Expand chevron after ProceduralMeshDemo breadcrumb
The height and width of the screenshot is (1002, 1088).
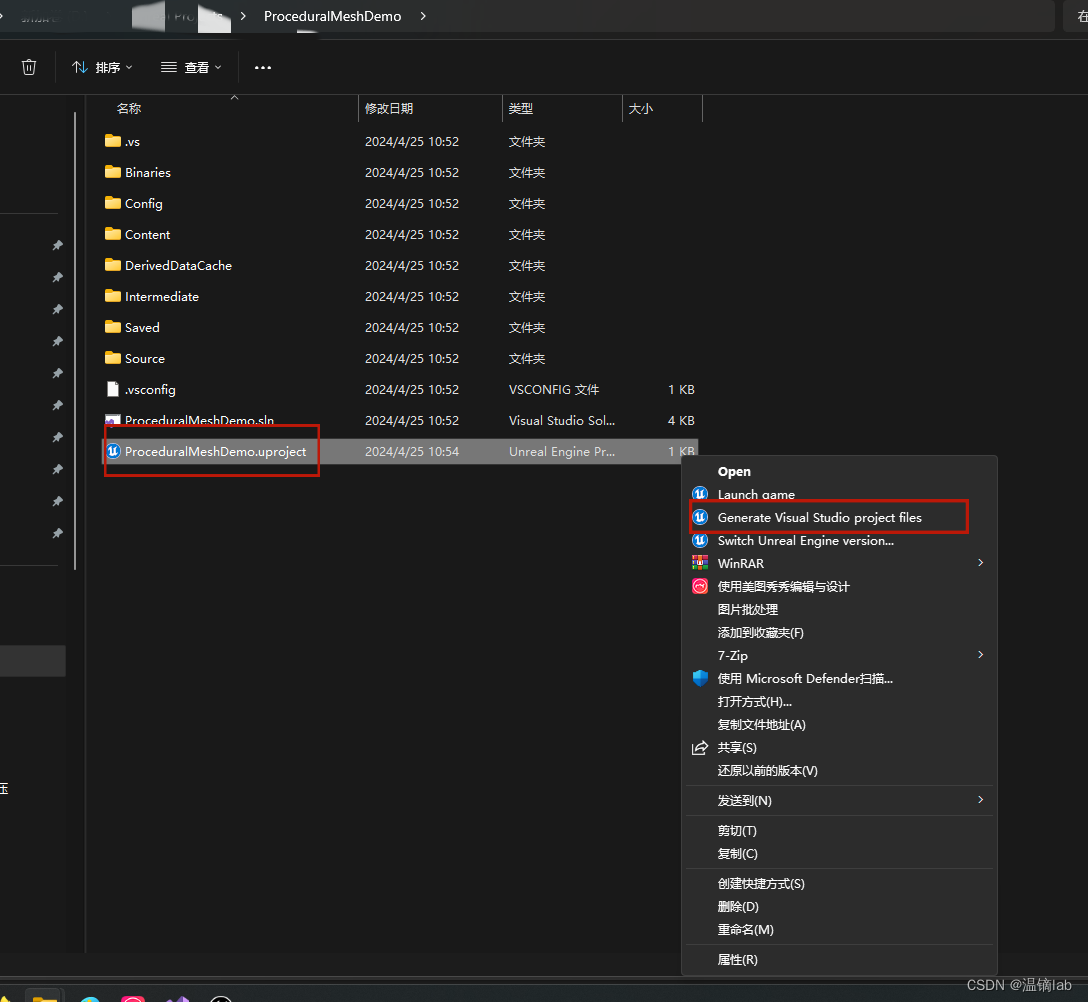(x=423, y=16)
